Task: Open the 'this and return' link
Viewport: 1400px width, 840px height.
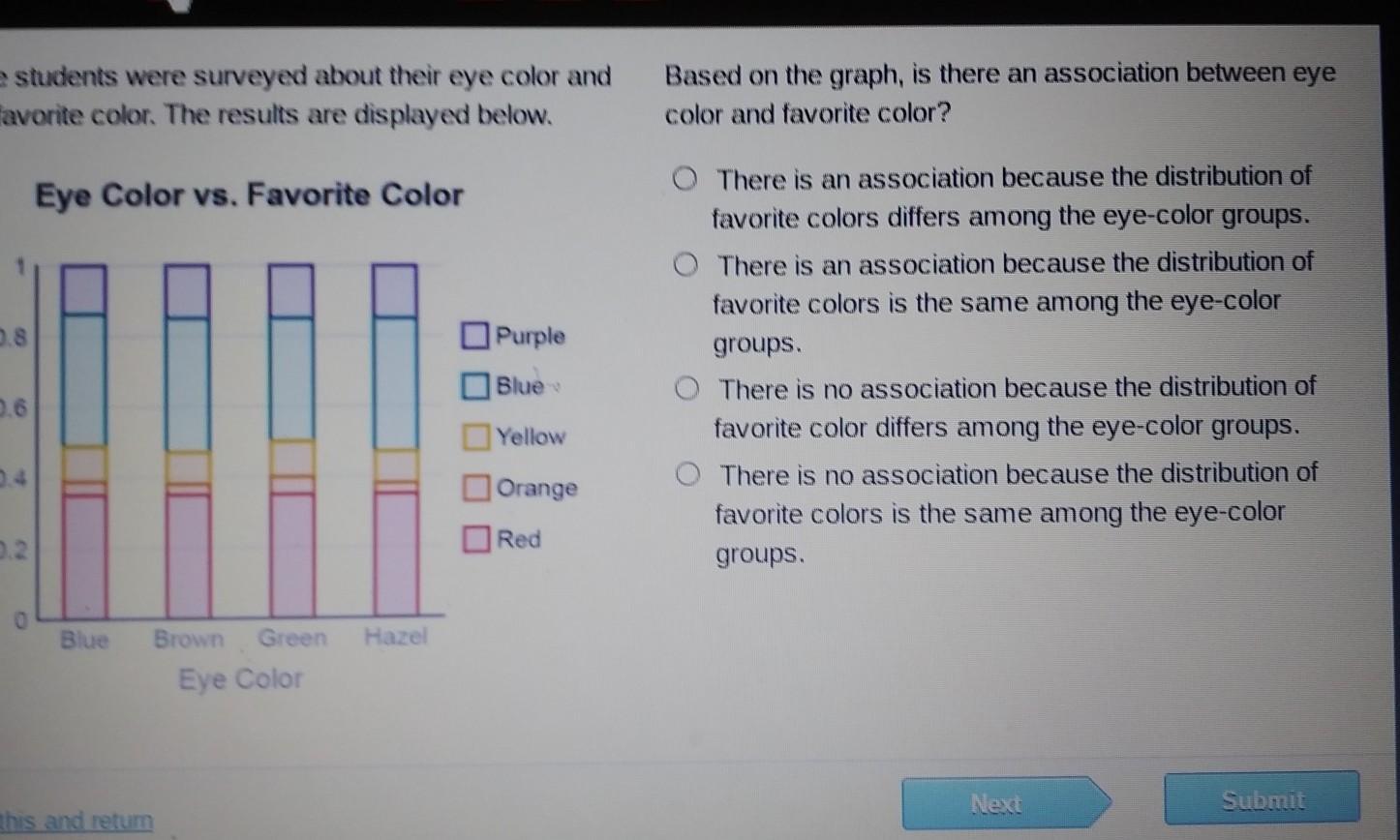Action: [76, 822]
